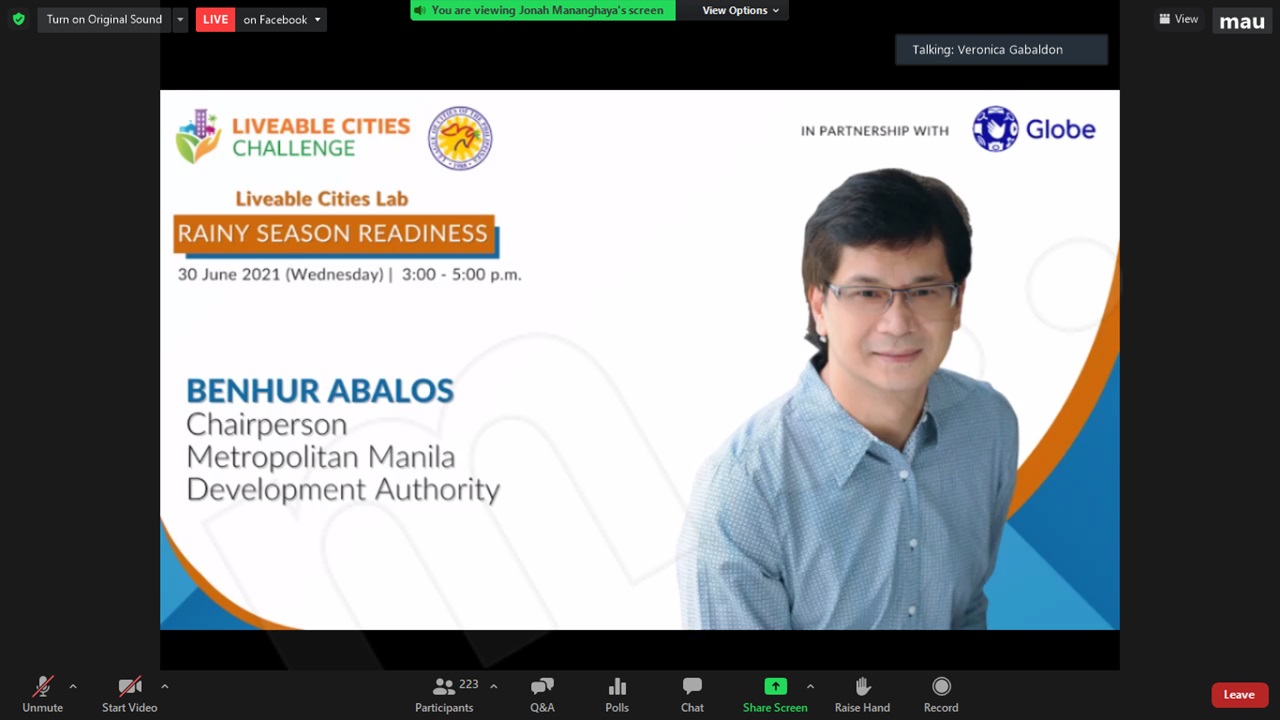Click the green Share Screen icon
This screenshot has width=1280, height=720.
tap(775, 686)
